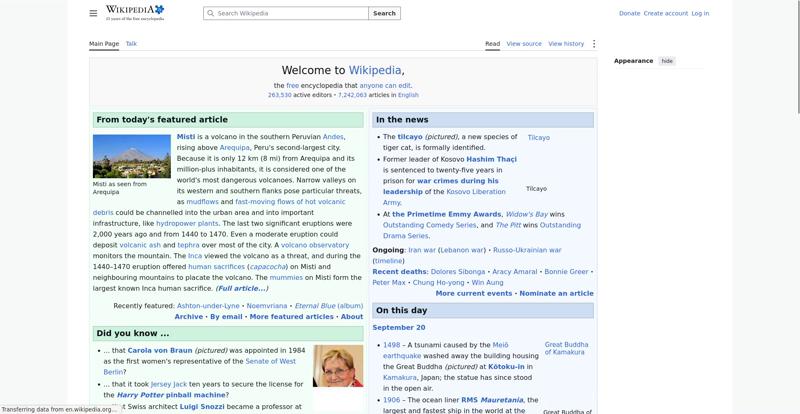
Task: Open the 'anyone can edit' link
Action: (x=385, y=86)
